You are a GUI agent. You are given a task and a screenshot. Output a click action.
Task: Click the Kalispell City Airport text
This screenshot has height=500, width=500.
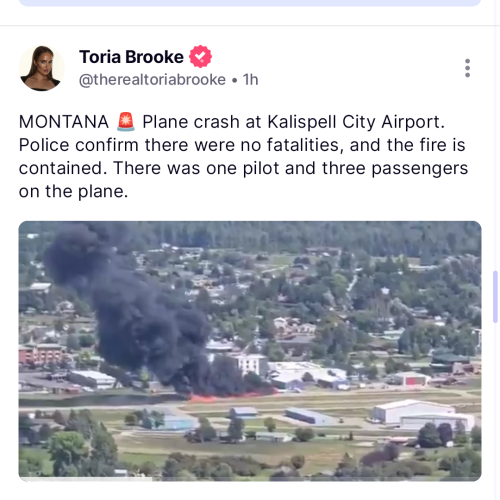[356, 122]
